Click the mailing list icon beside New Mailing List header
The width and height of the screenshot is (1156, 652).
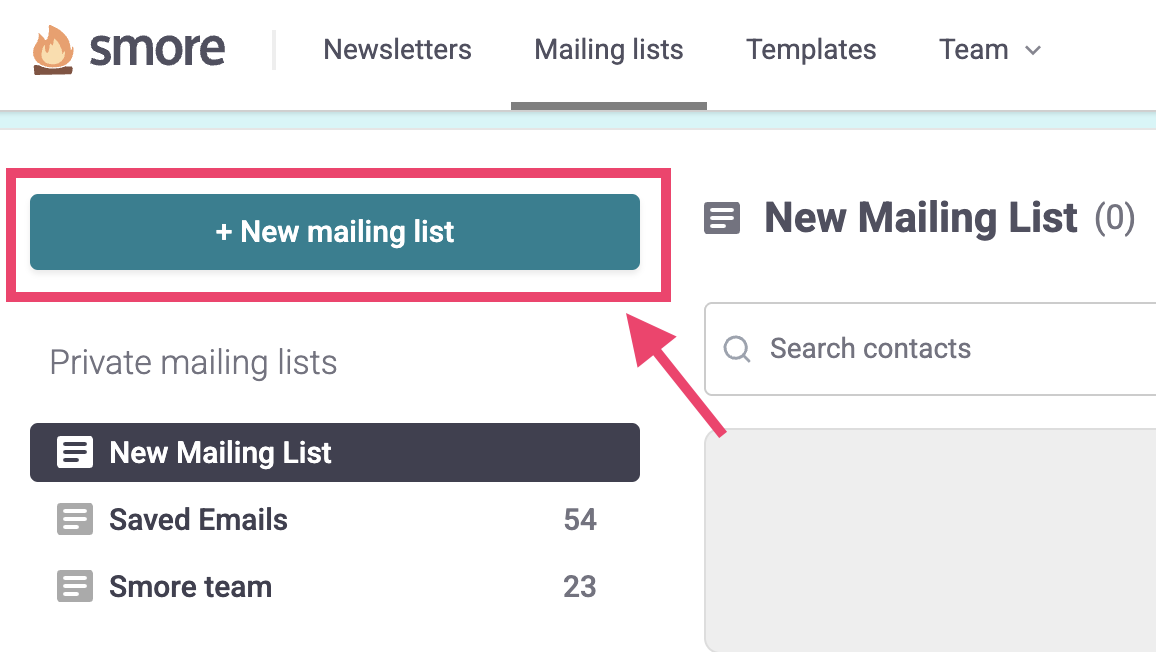click(x=722, y=217)
